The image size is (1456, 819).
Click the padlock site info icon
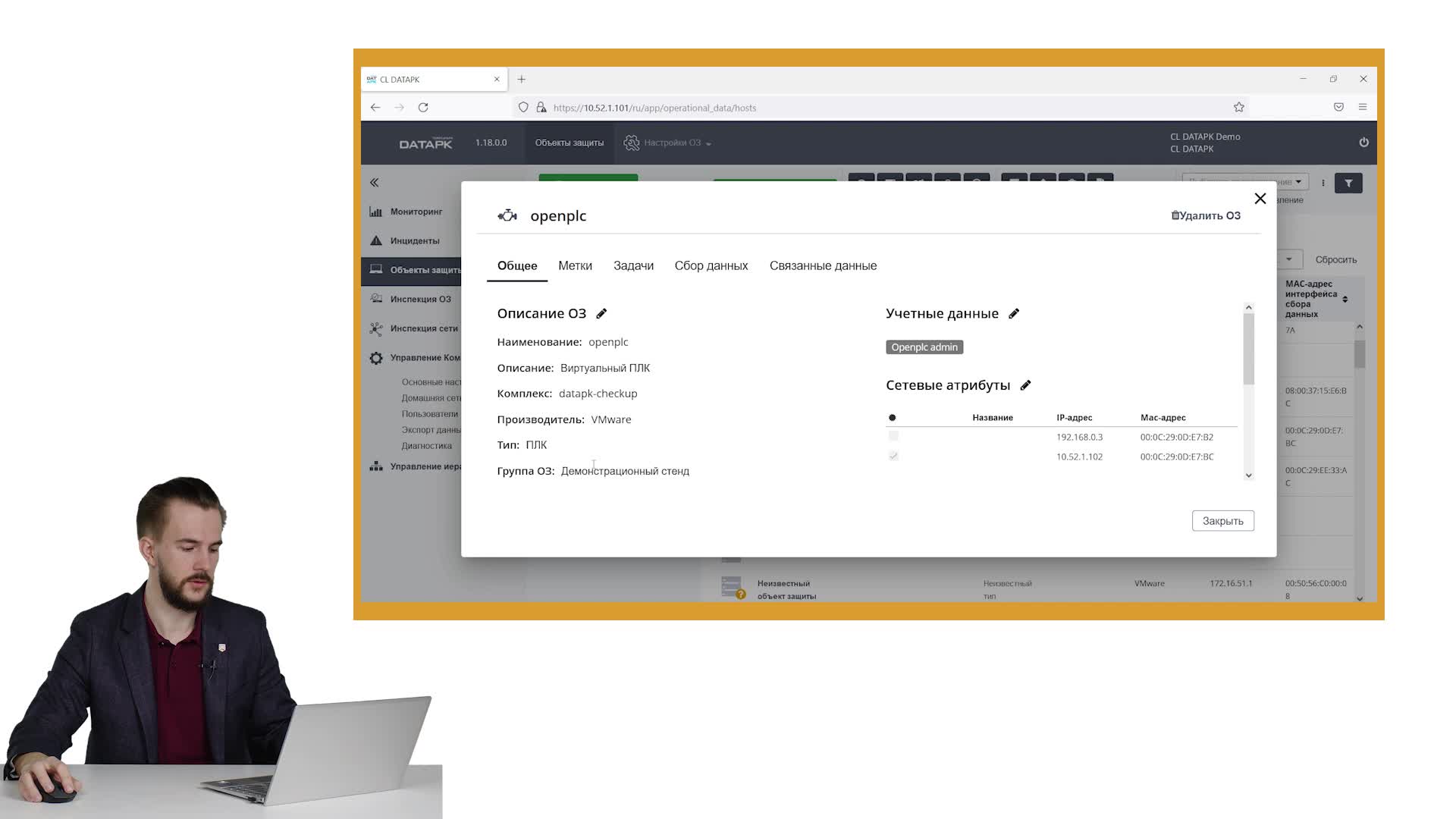click(x=541, y=108)
